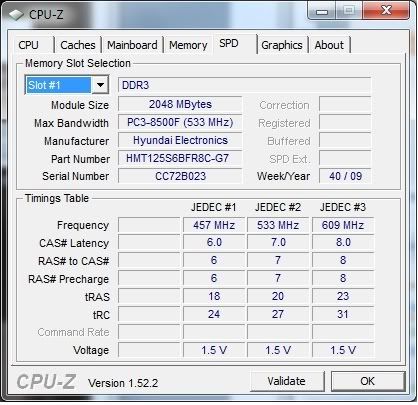Select the serial number CC72B023

click(180, 176)
